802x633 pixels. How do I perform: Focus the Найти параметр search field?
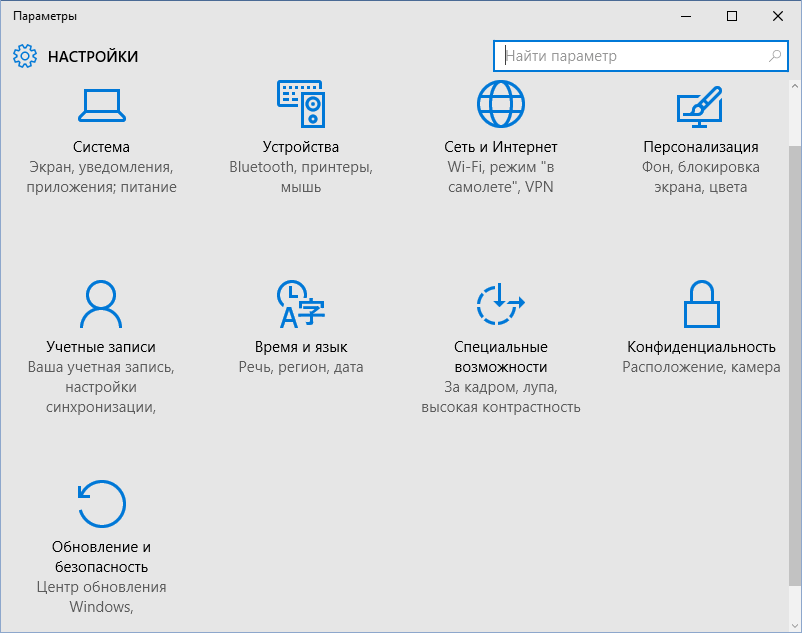[x=630, y=56]
